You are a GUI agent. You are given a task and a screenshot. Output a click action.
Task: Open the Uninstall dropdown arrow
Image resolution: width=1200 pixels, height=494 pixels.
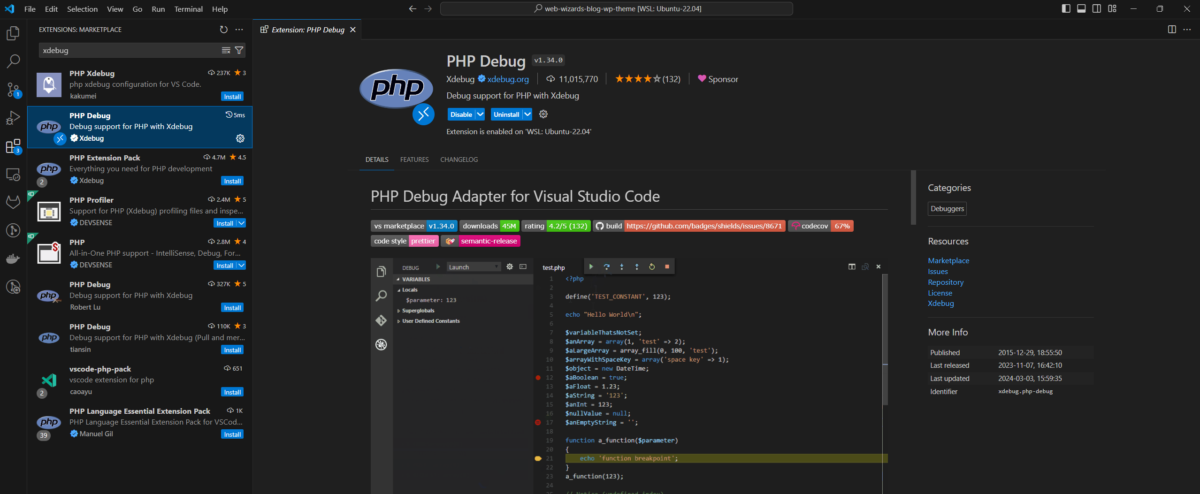(527, 114)
